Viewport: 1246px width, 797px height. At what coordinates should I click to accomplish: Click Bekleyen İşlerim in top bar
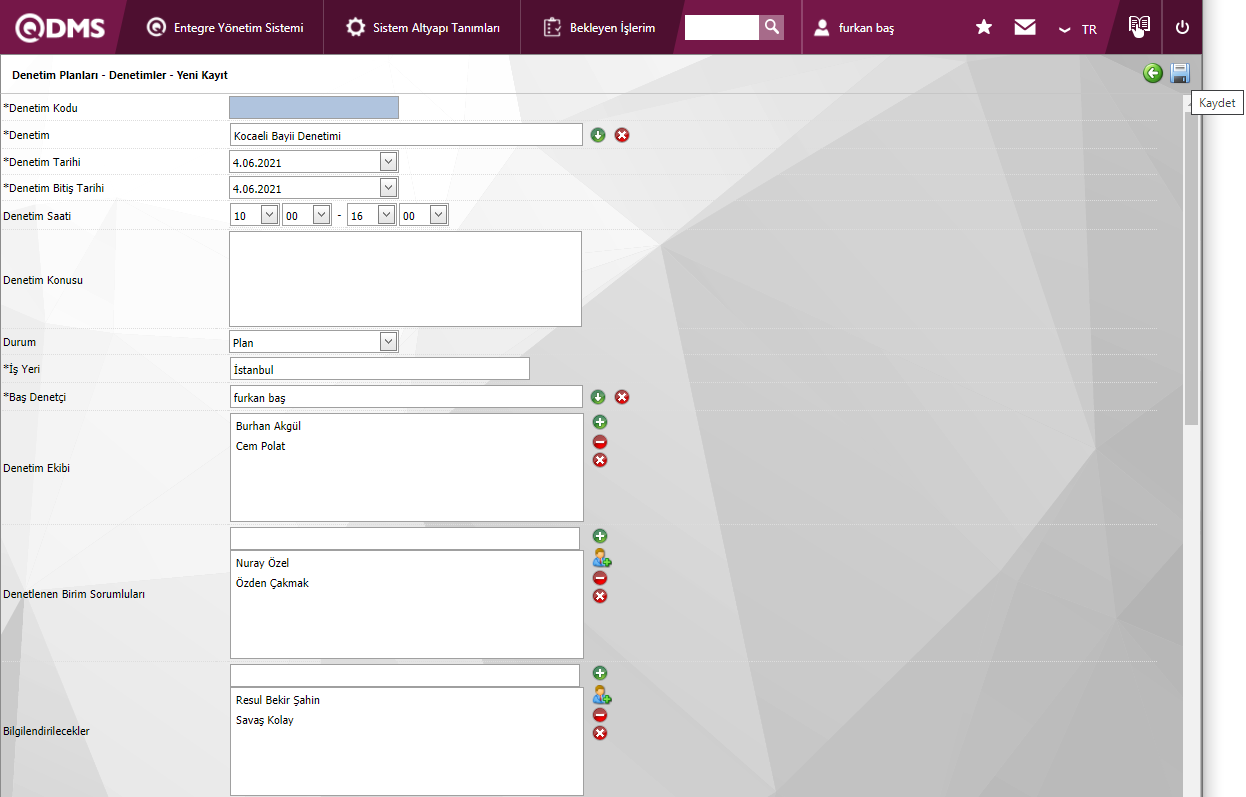point(600,27)
